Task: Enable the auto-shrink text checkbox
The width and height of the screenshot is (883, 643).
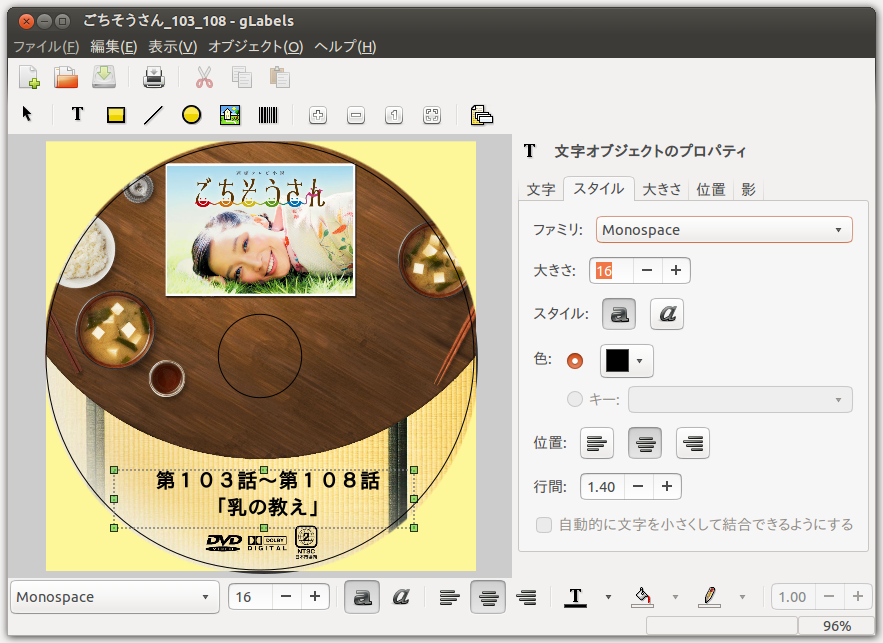Action: click(x=544, y=525)
